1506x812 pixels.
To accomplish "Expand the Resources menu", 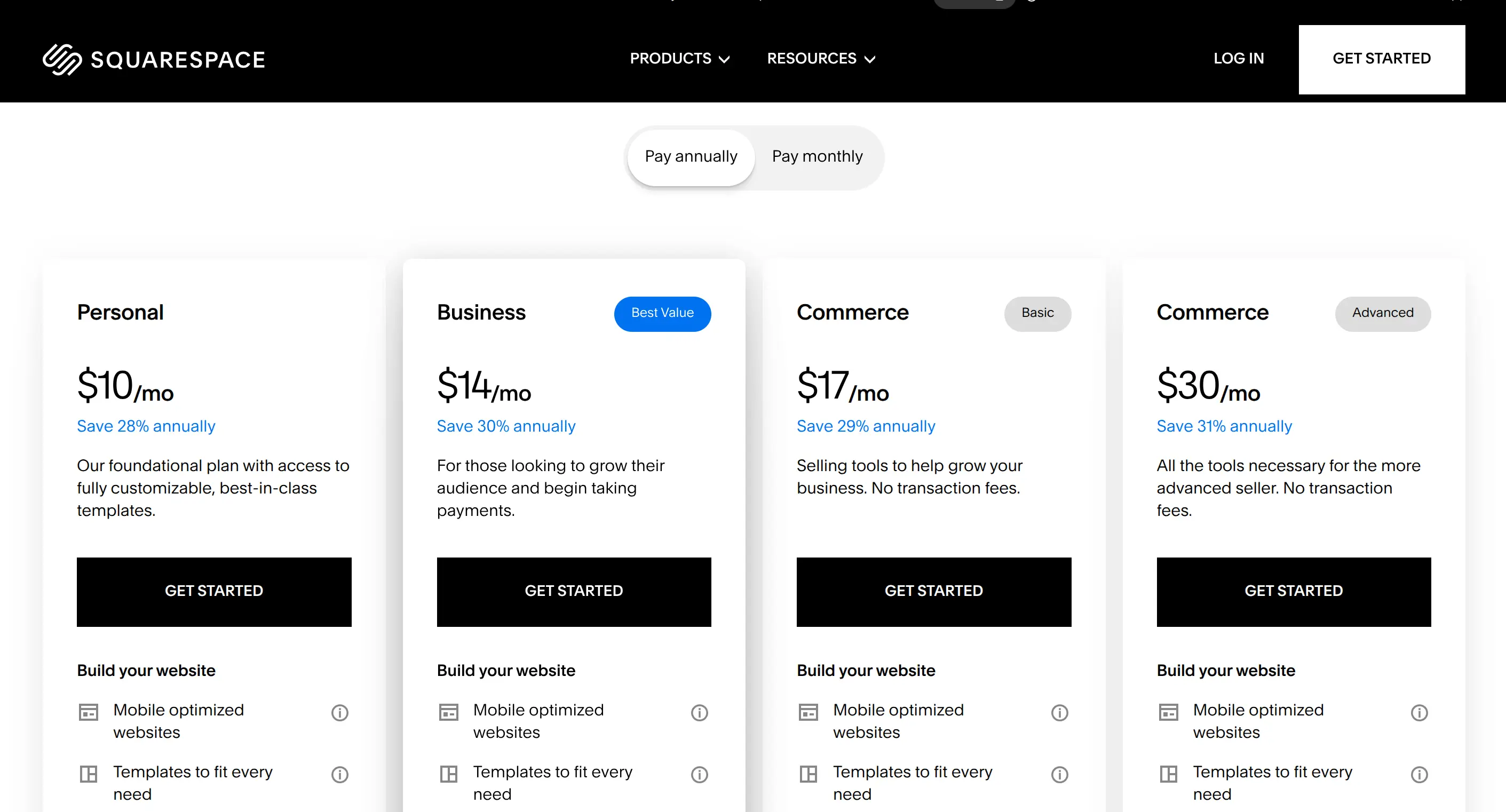I will (821, 59).
